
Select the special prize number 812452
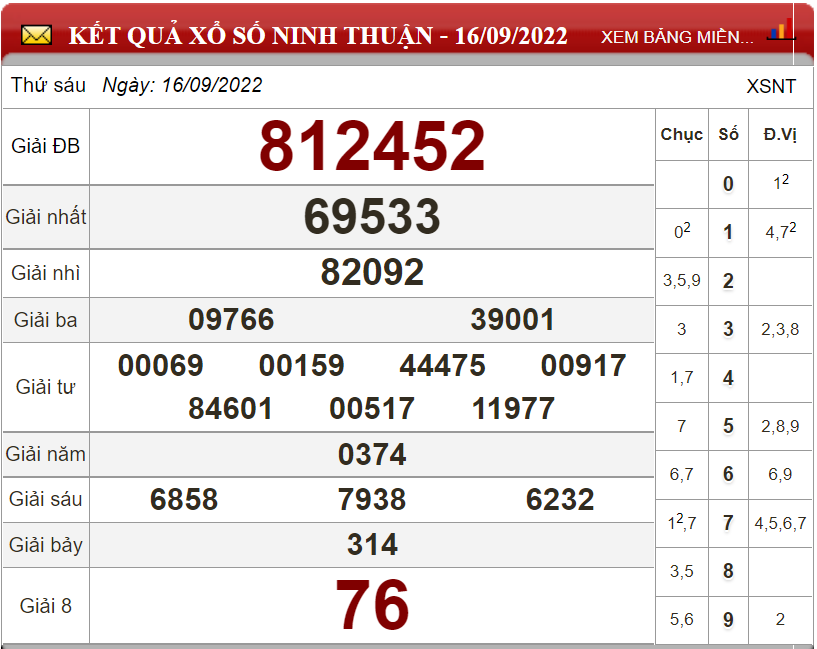[372, 146]
